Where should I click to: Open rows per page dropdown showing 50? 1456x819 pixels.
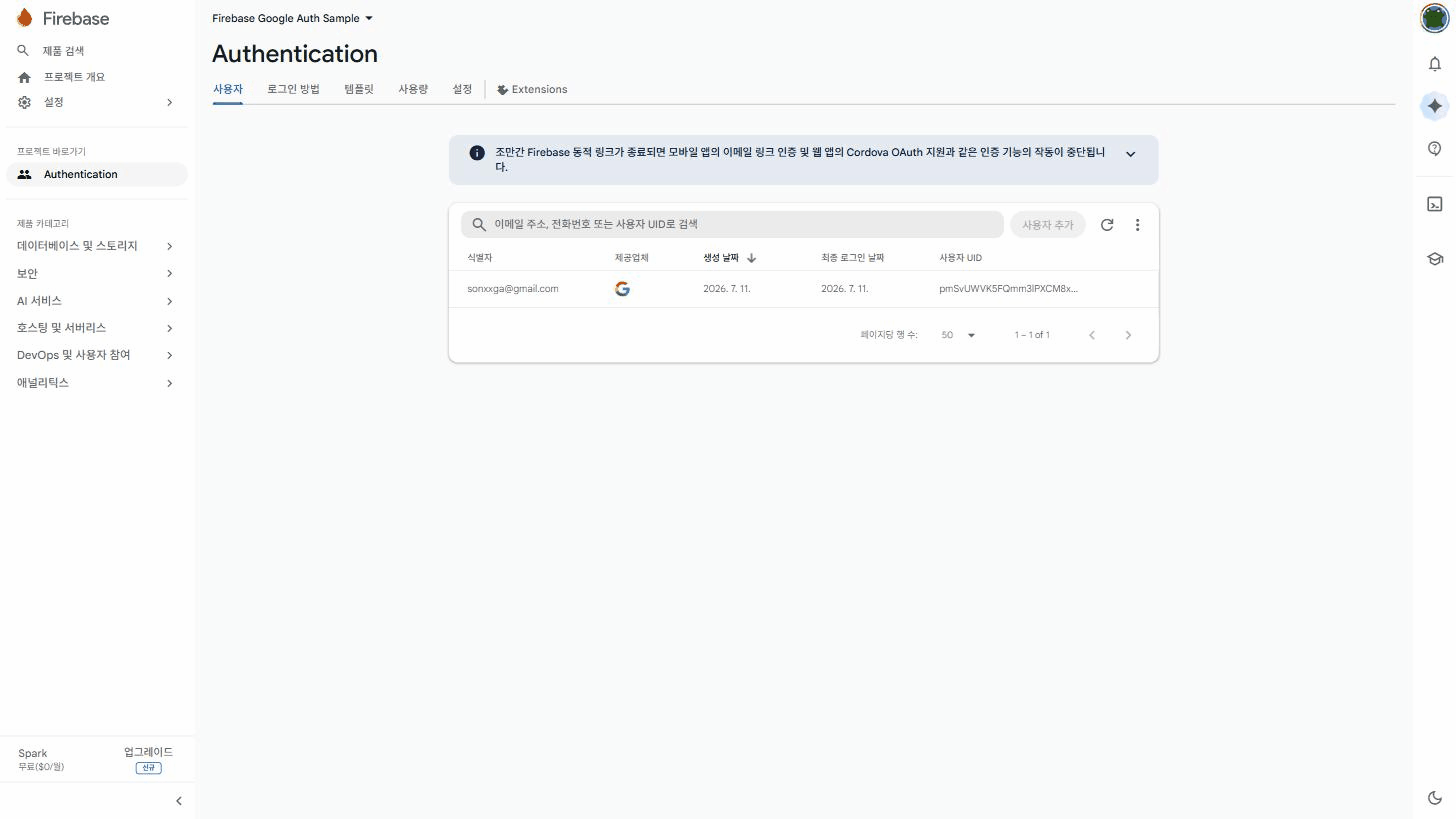pyautogui.click(x=958, y=335)
